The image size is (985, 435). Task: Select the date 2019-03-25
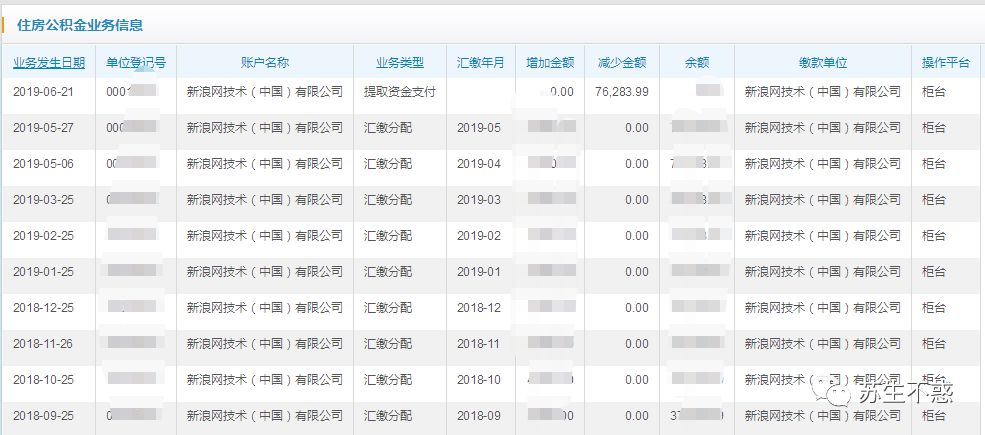click(x=43, y=200)
